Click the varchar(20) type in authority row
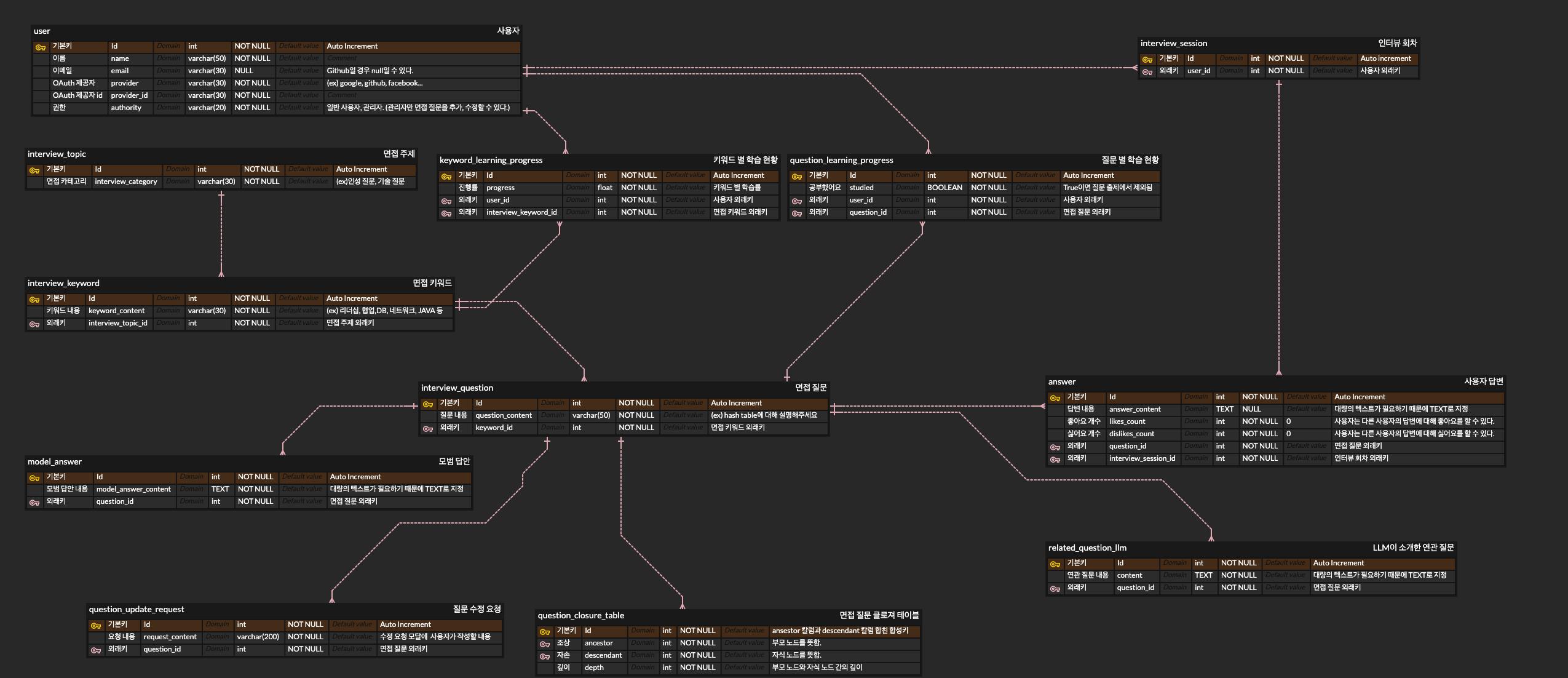The height and width of the screenshot is (678, 1568). tap(207, 108)
